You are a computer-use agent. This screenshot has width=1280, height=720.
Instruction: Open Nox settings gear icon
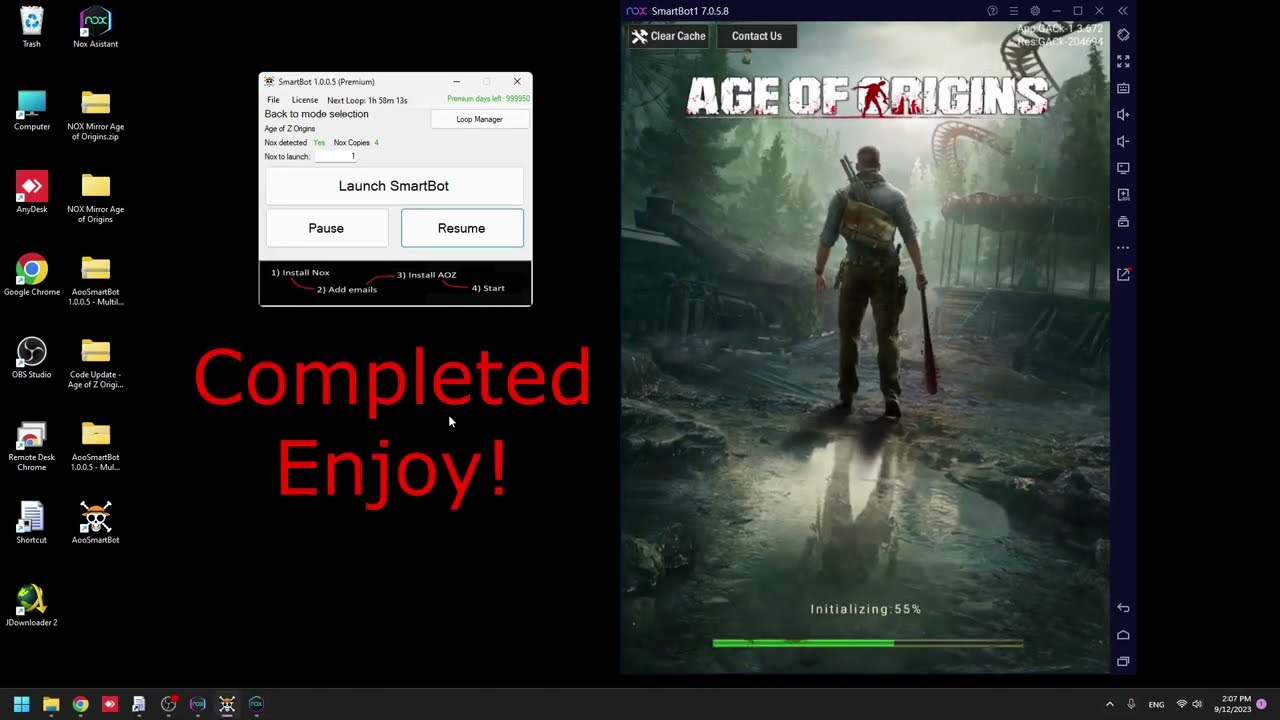point(1035,11)
